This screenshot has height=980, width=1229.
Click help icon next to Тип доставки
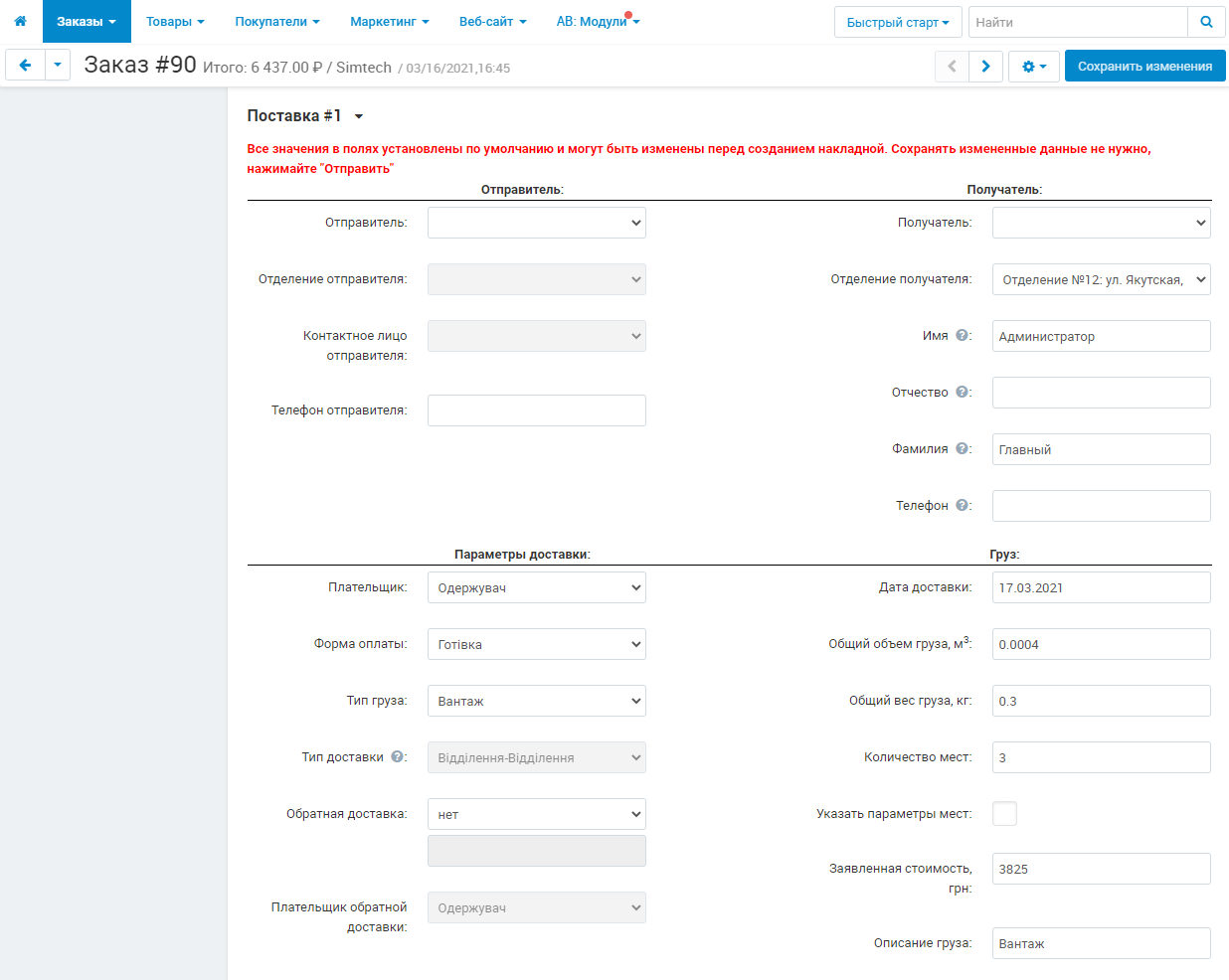click(398, 757)
